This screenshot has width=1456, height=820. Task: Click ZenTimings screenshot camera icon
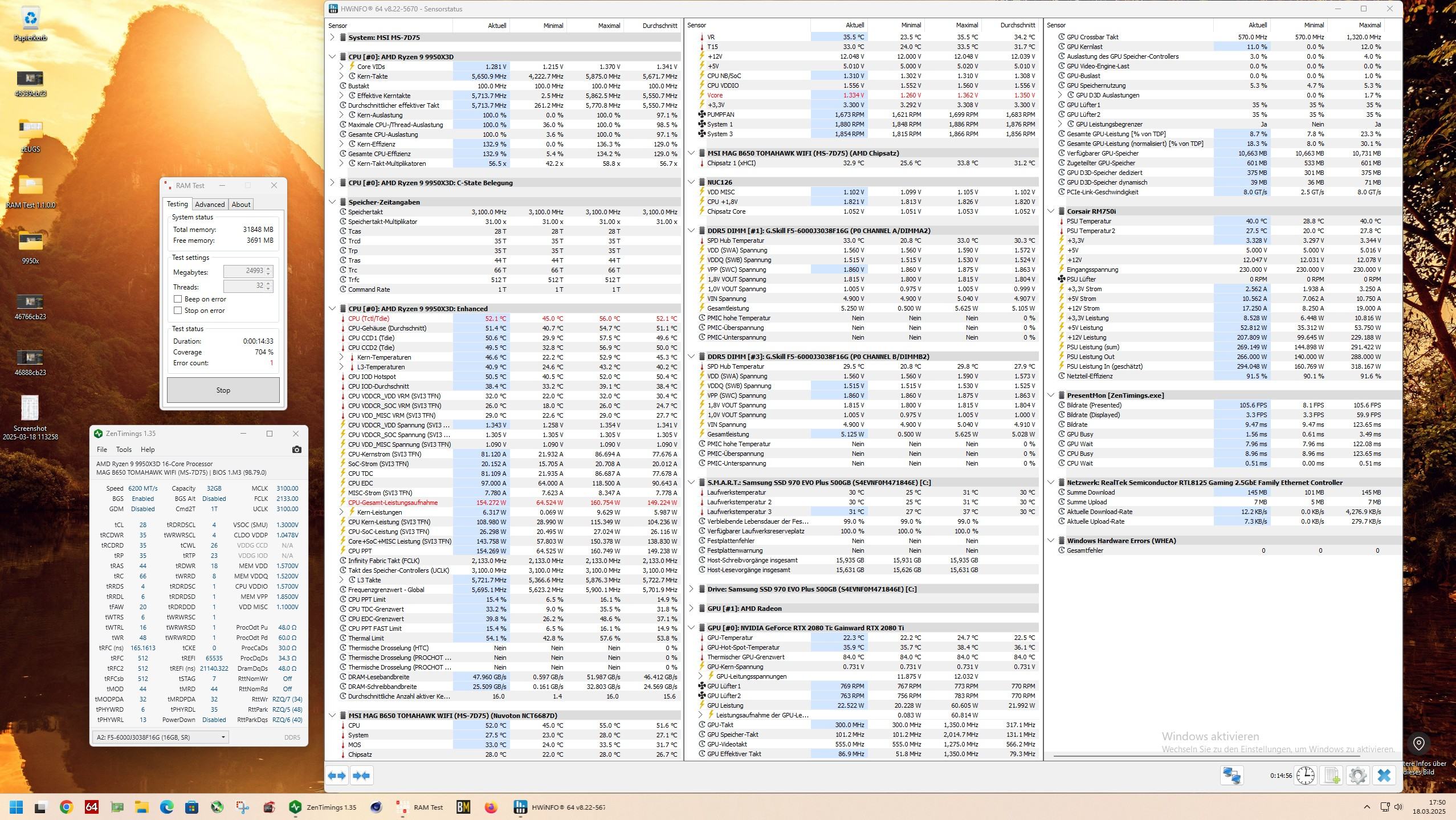296,450
